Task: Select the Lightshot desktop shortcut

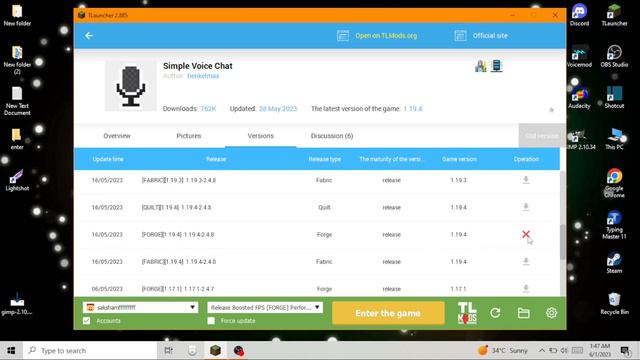Action: 17,180
